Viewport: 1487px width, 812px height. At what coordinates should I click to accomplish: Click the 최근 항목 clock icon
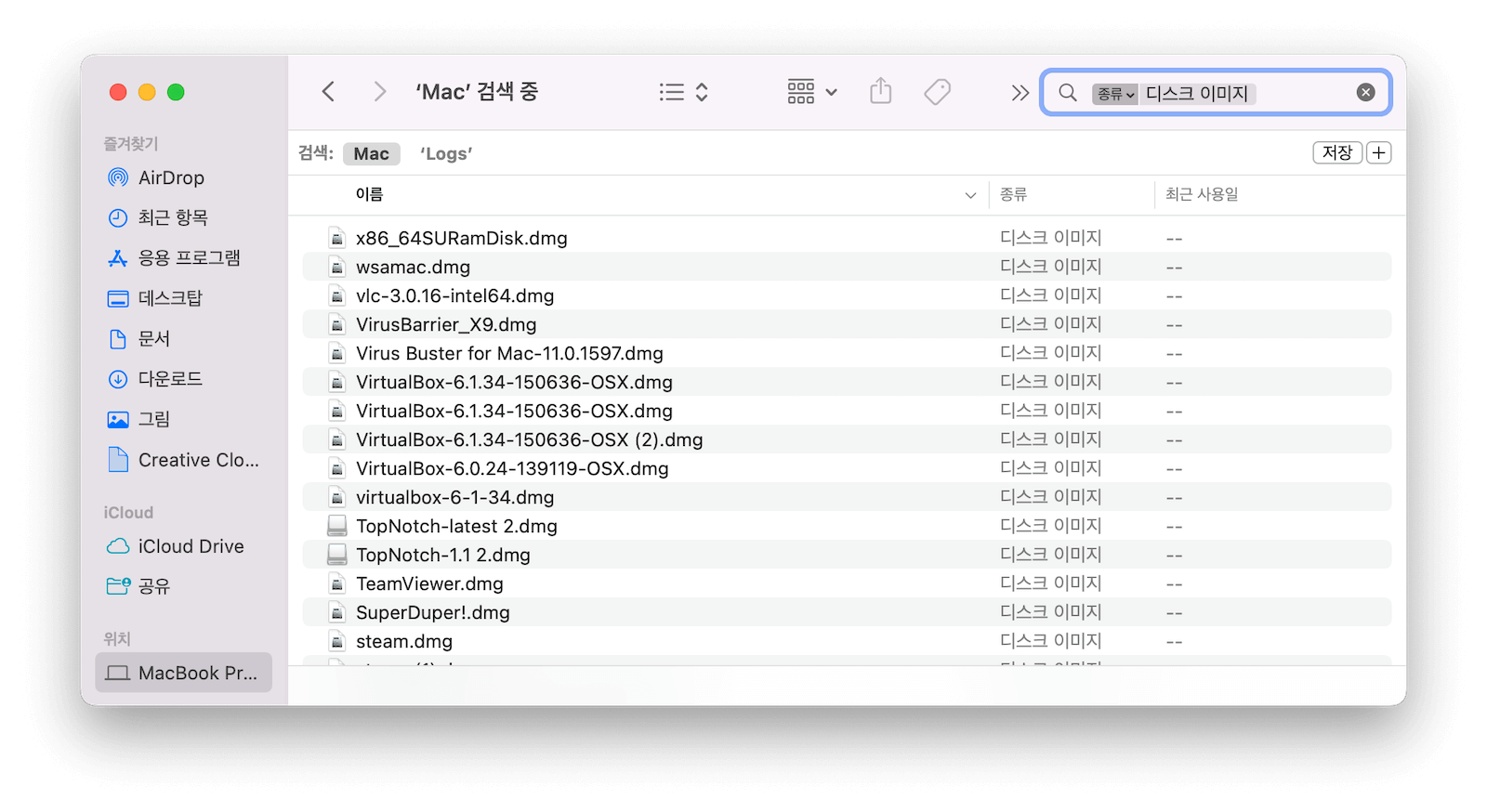point(118,218)
